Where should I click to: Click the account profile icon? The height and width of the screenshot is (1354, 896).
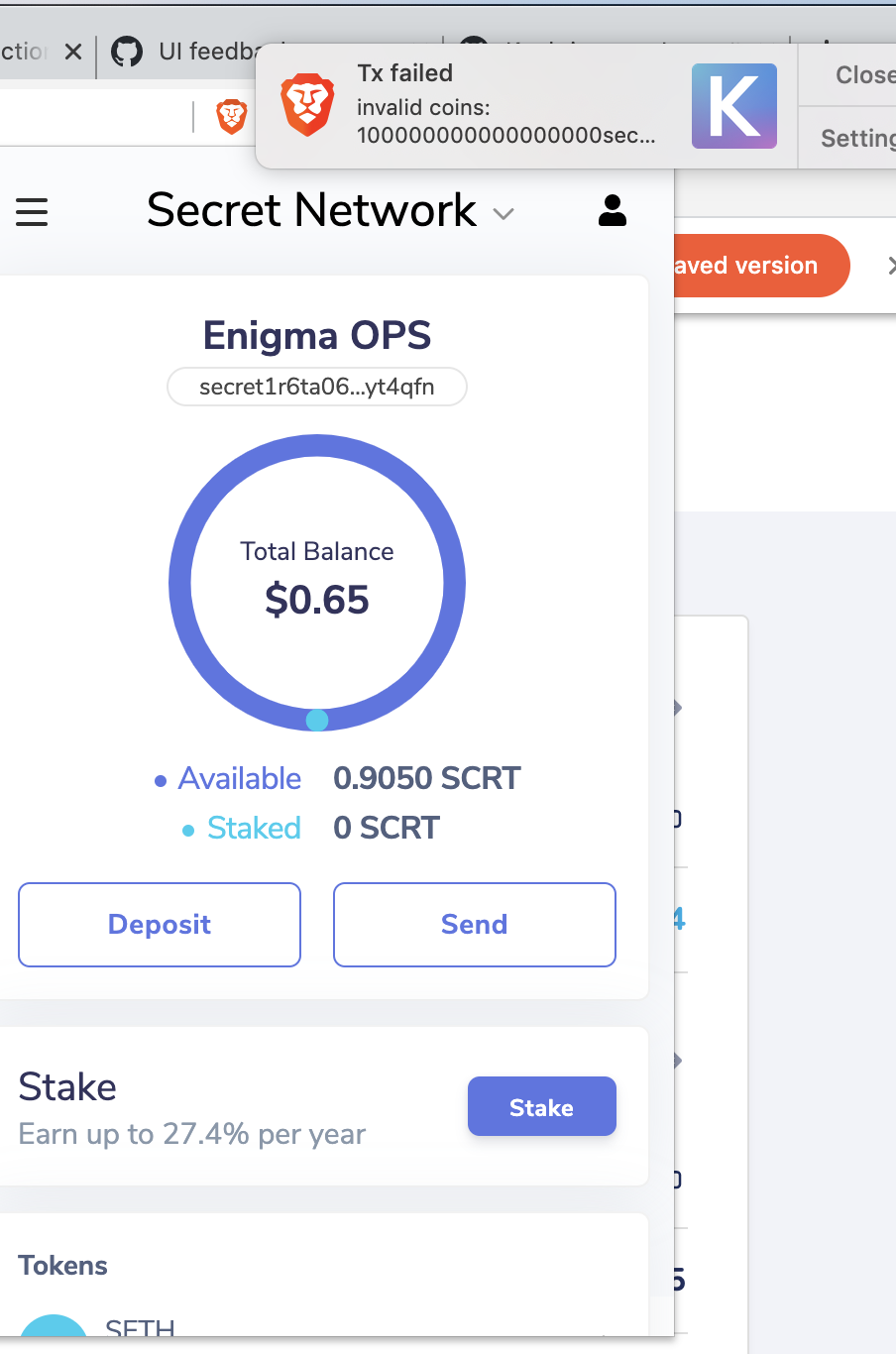coord(612,210)
